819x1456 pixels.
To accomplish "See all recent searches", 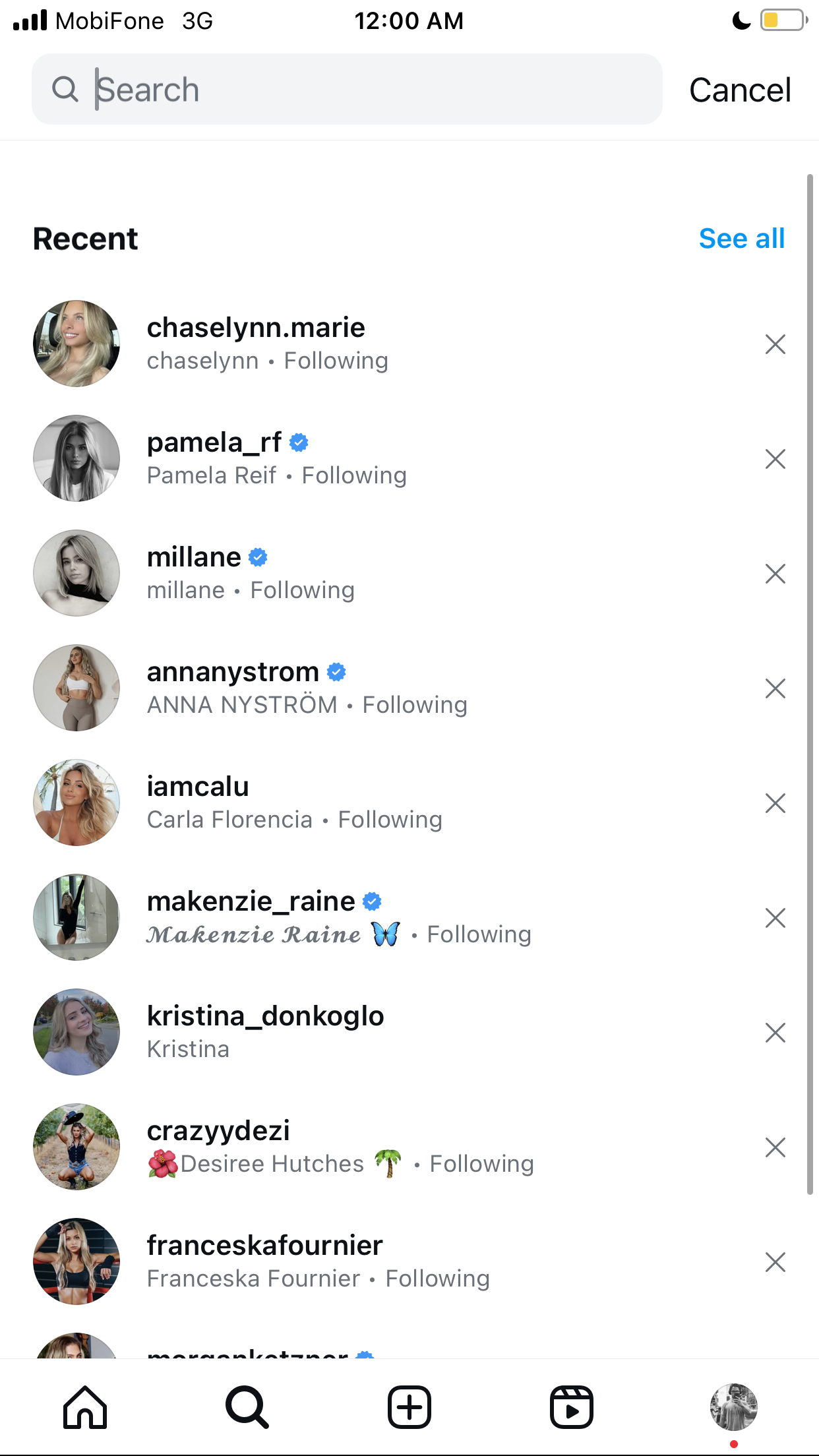I will point(742,238).
